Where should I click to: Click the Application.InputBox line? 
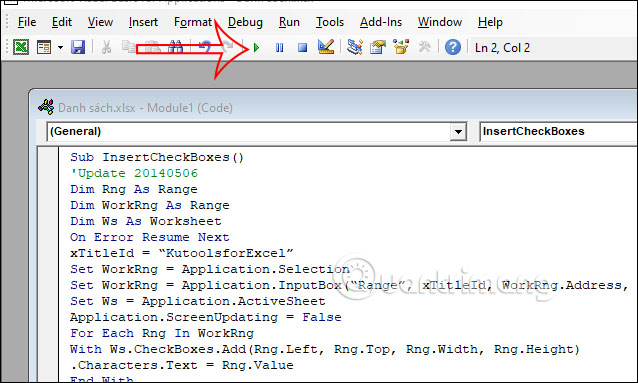(x=350, y=285)
